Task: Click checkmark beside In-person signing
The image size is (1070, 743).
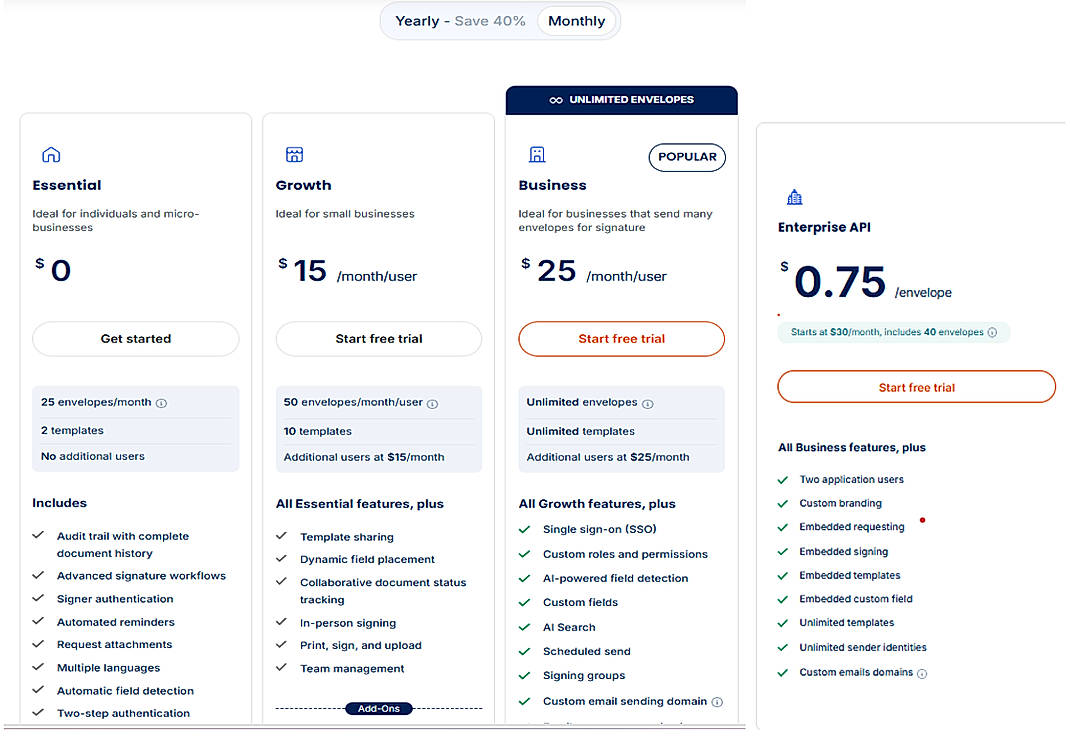Action: (281, 622)
